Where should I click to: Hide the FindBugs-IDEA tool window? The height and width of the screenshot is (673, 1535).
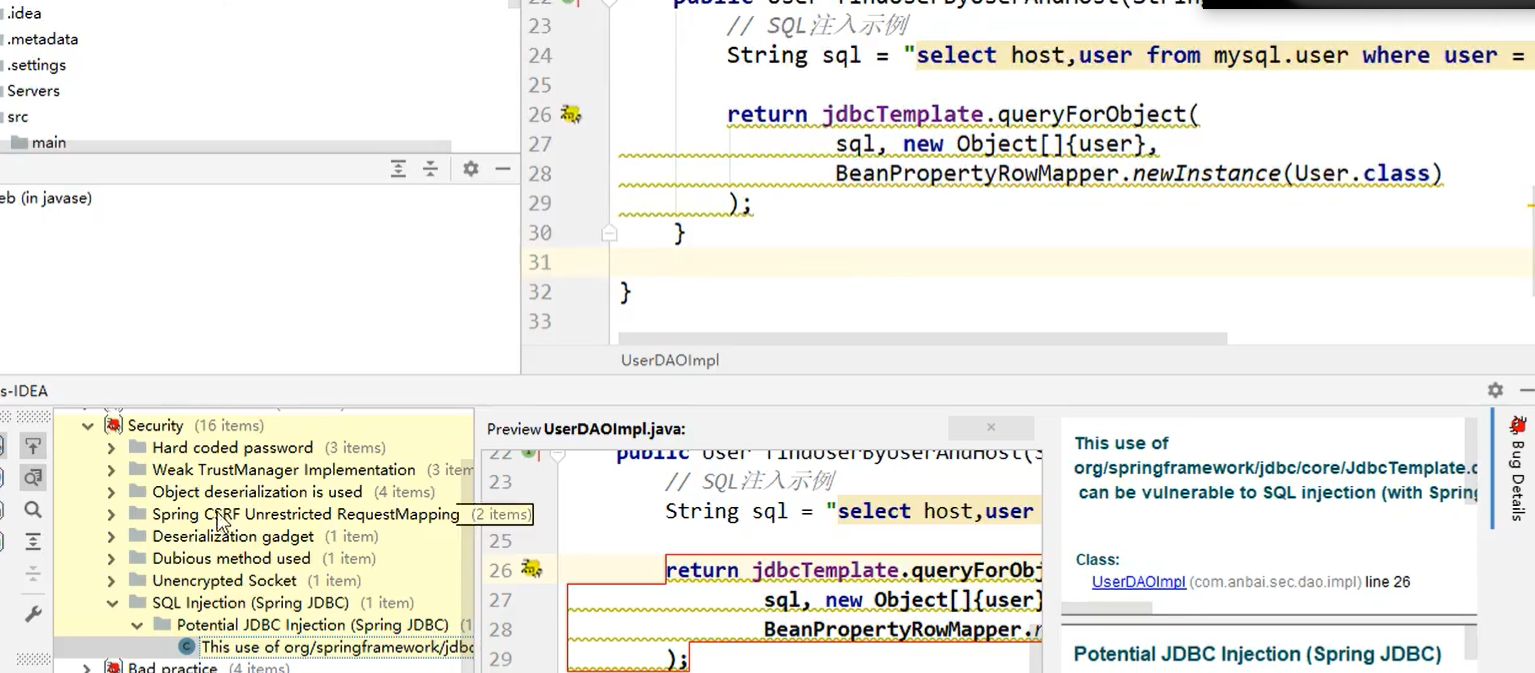pos(1526,390)
